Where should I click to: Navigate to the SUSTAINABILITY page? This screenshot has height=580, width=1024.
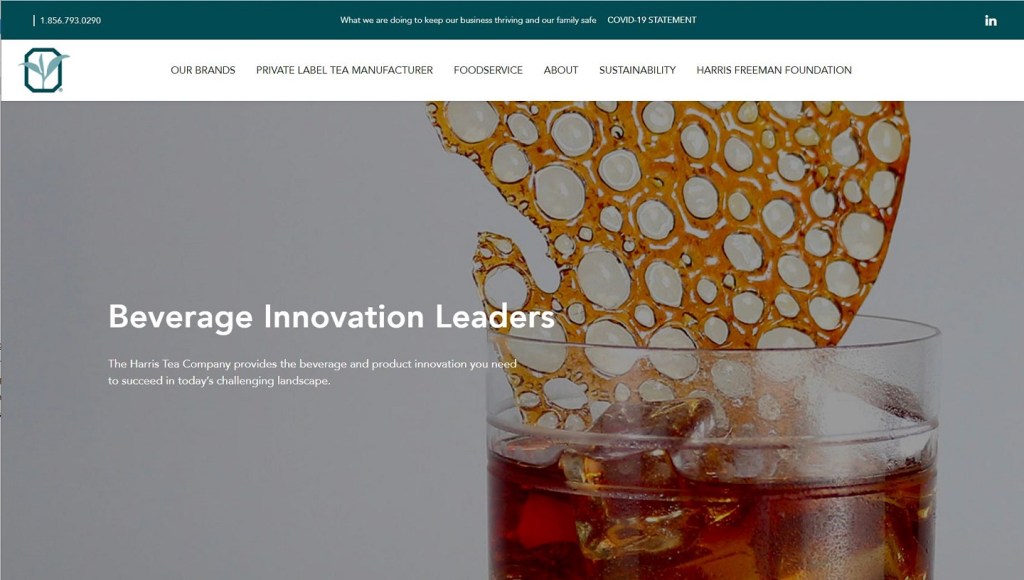point(637,70)
